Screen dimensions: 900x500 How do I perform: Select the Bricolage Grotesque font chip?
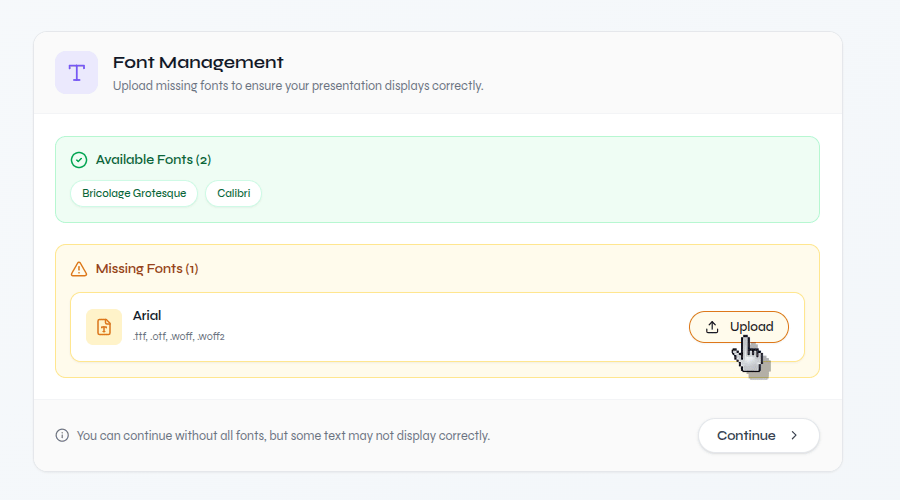coord(134,193)
